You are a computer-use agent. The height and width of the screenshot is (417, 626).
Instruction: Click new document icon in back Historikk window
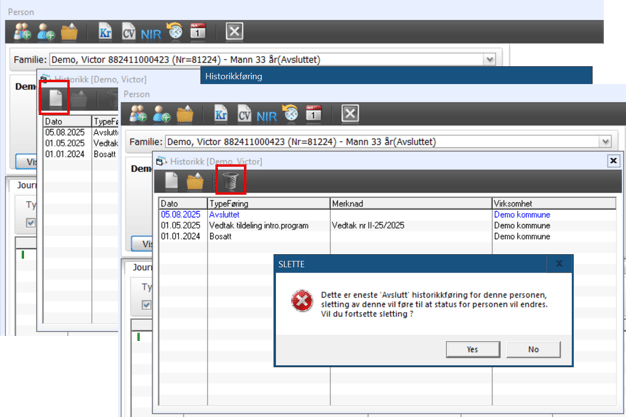pos(55,99)
